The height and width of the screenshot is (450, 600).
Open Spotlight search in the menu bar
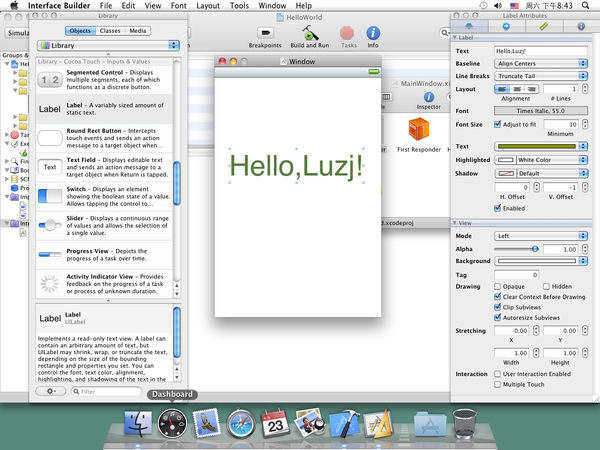[585, 5]
